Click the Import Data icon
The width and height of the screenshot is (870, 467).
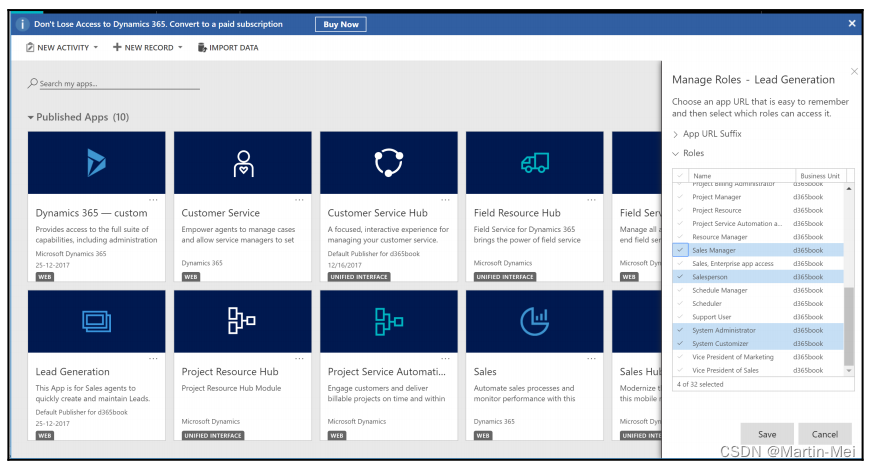coord(202,48)
